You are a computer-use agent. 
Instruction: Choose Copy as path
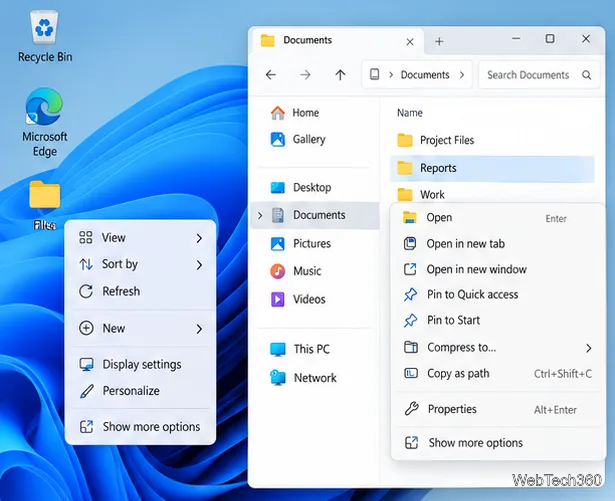pos(498,373)
